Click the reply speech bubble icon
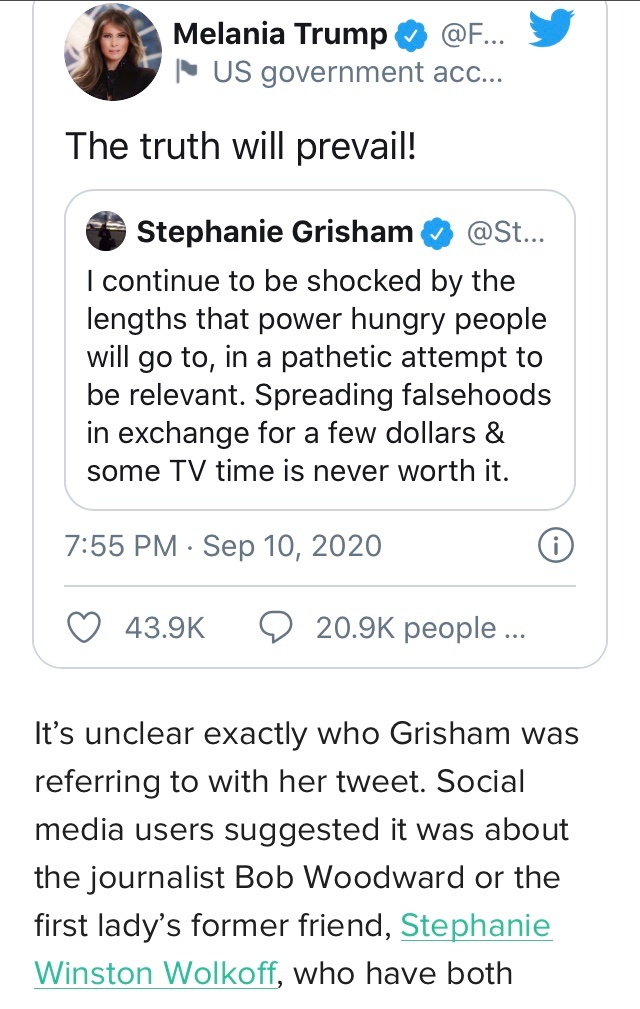Viewport: 640px width, 1009px height. pyautogui.click(x=275, y=627)
